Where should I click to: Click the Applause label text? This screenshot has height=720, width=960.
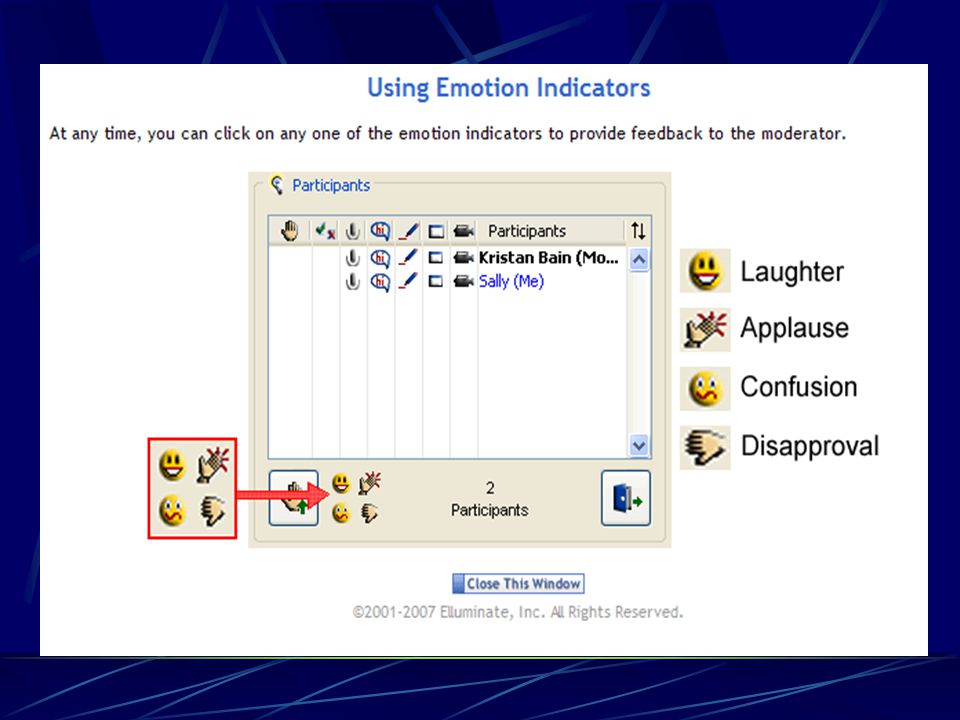(795, 328)
